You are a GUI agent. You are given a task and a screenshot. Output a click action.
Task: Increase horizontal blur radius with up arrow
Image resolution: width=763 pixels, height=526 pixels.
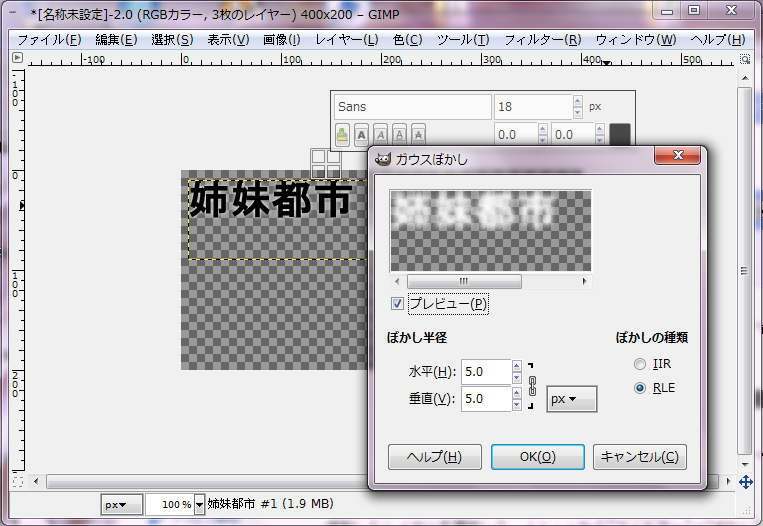click(x=517, y=365)
